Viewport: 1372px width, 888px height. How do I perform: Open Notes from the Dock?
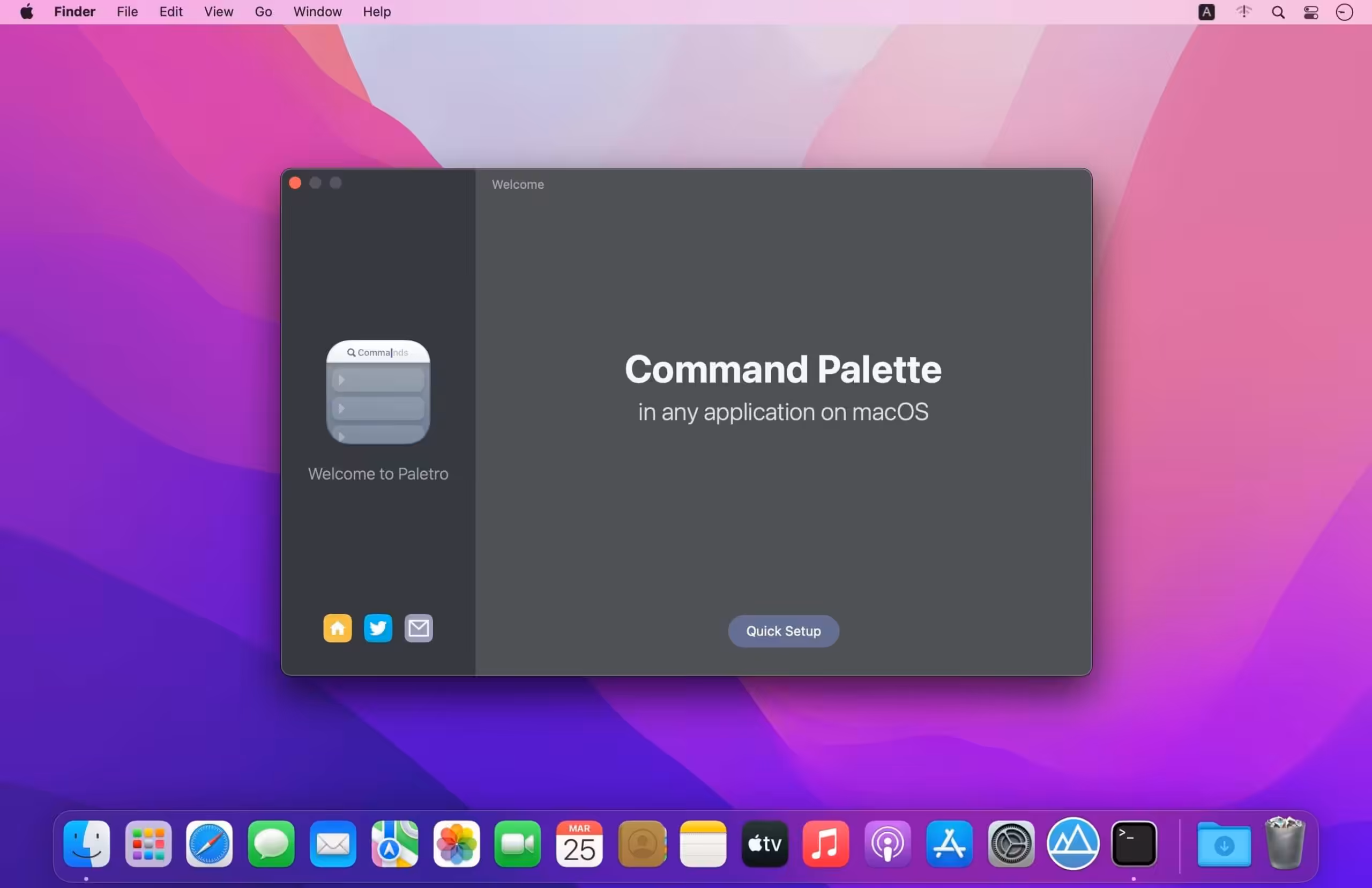703,843
